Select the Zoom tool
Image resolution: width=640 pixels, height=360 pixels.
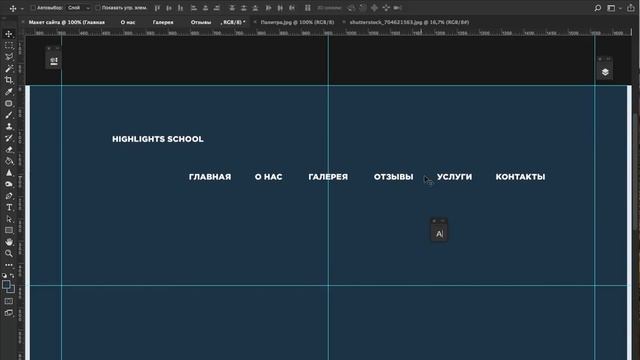9,253
